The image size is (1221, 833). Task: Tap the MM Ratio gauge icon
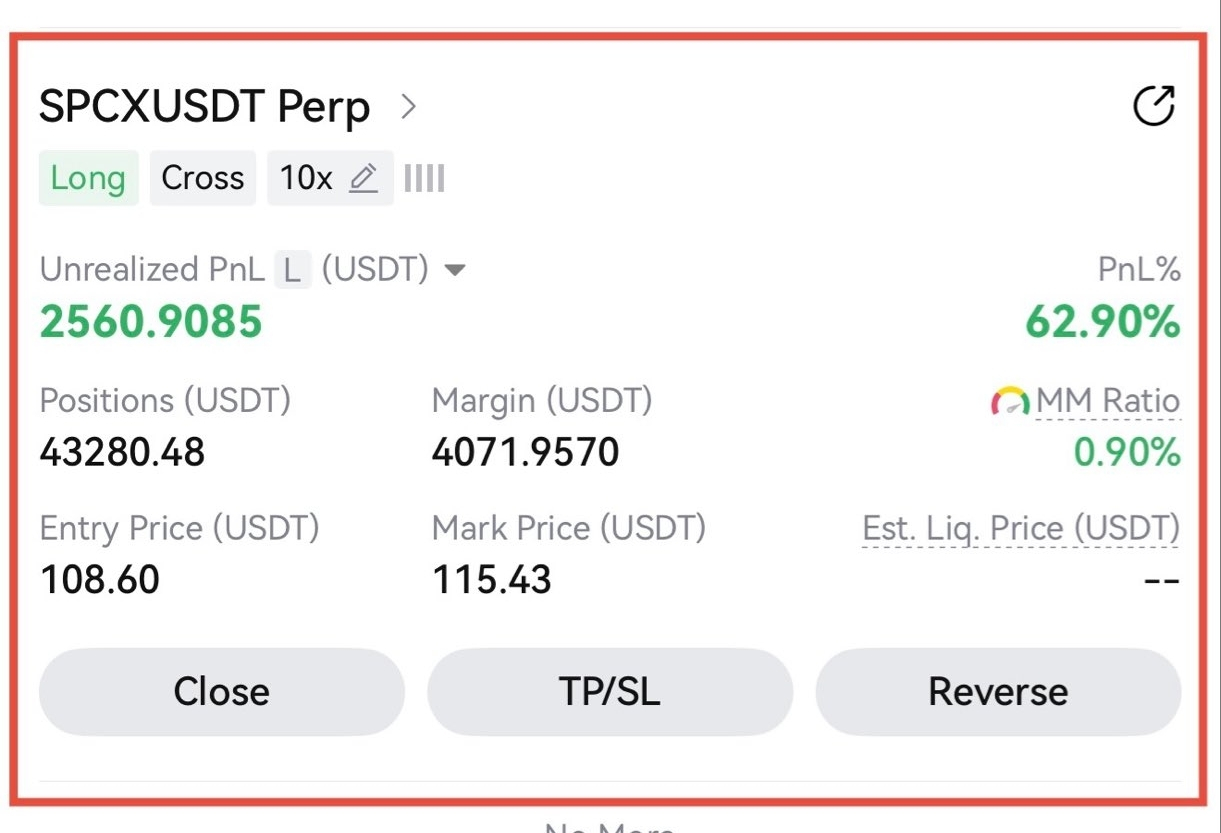[1010, 402]
